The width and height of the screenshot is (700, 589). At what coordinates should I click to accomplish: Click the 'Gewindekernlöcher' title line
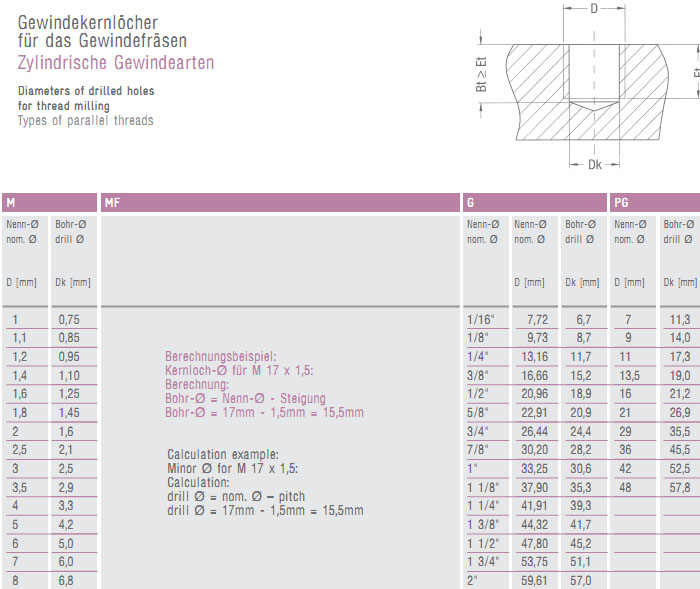(x=88, y=22)
